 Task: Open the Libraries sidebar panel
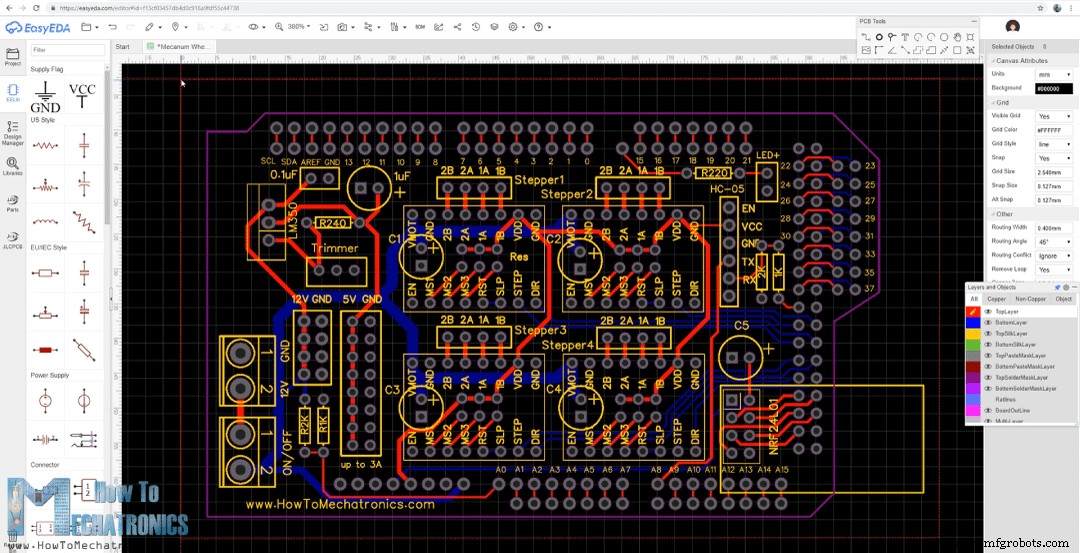click(13, 166)
